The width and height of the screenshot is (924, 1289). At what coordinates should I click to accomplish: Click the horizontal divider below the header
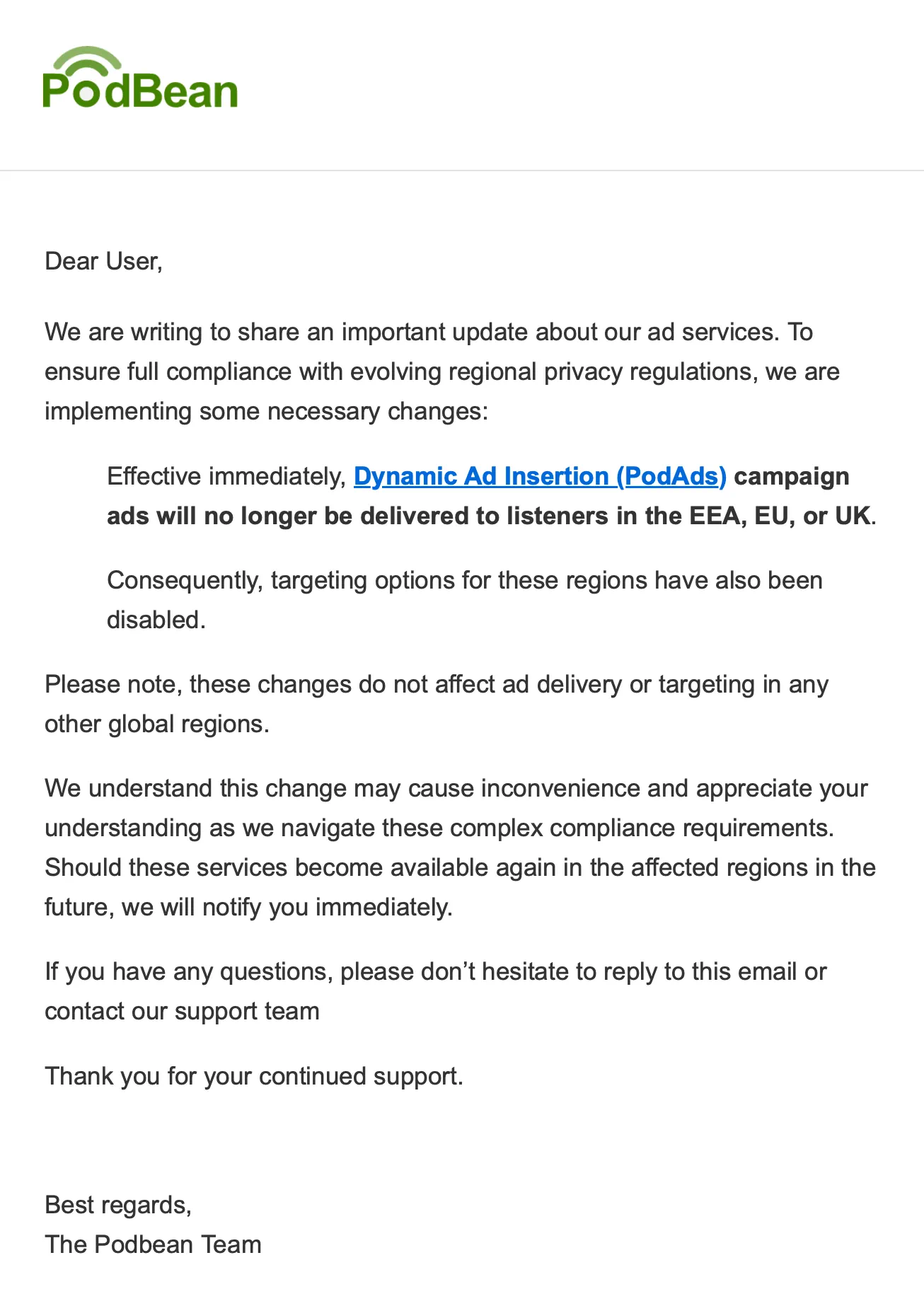pyautogui.click(x=462, y=170)
